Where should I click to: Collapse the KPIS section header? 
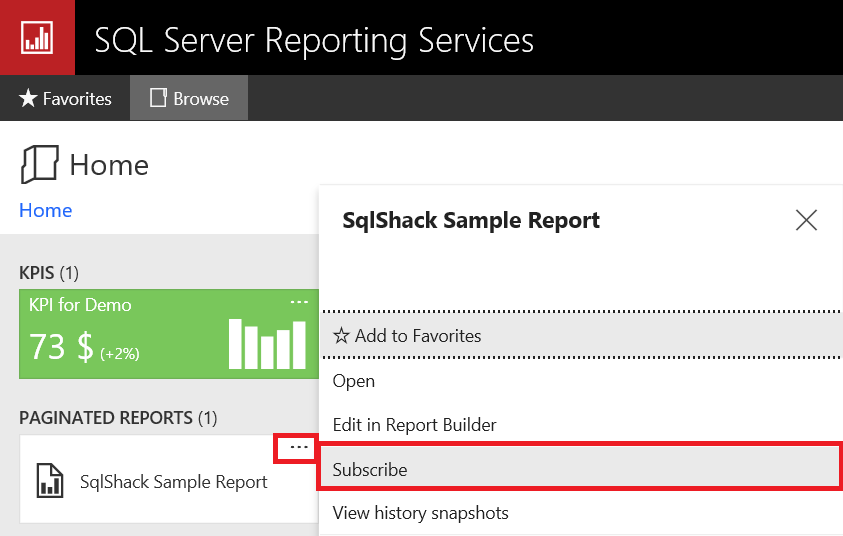point(49,272)
